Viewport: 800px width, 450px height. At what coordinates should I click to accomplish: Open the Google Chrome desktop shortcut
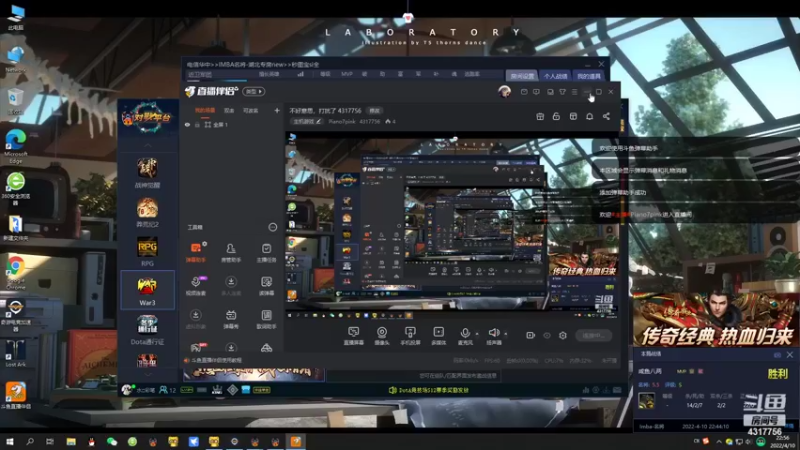click(x=16, y=273)
